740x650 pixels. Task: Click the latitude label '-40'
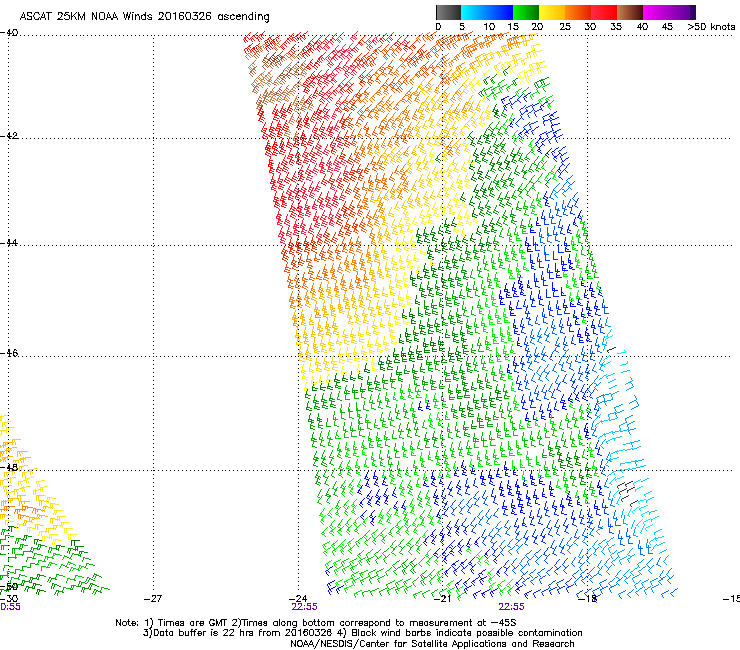pyautogui.click(x=9, y=33)
